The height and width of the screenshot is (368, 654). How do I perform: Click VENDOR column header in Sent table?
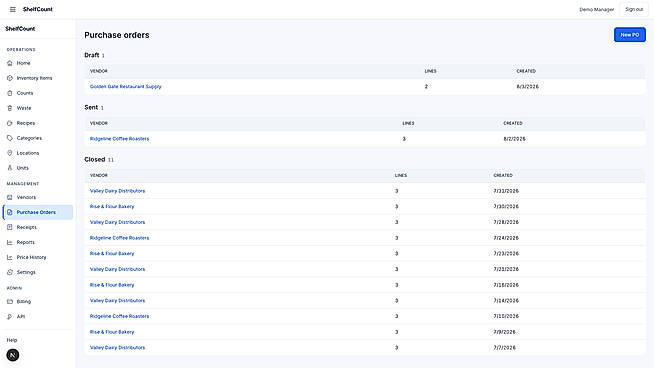pos(99,123)
